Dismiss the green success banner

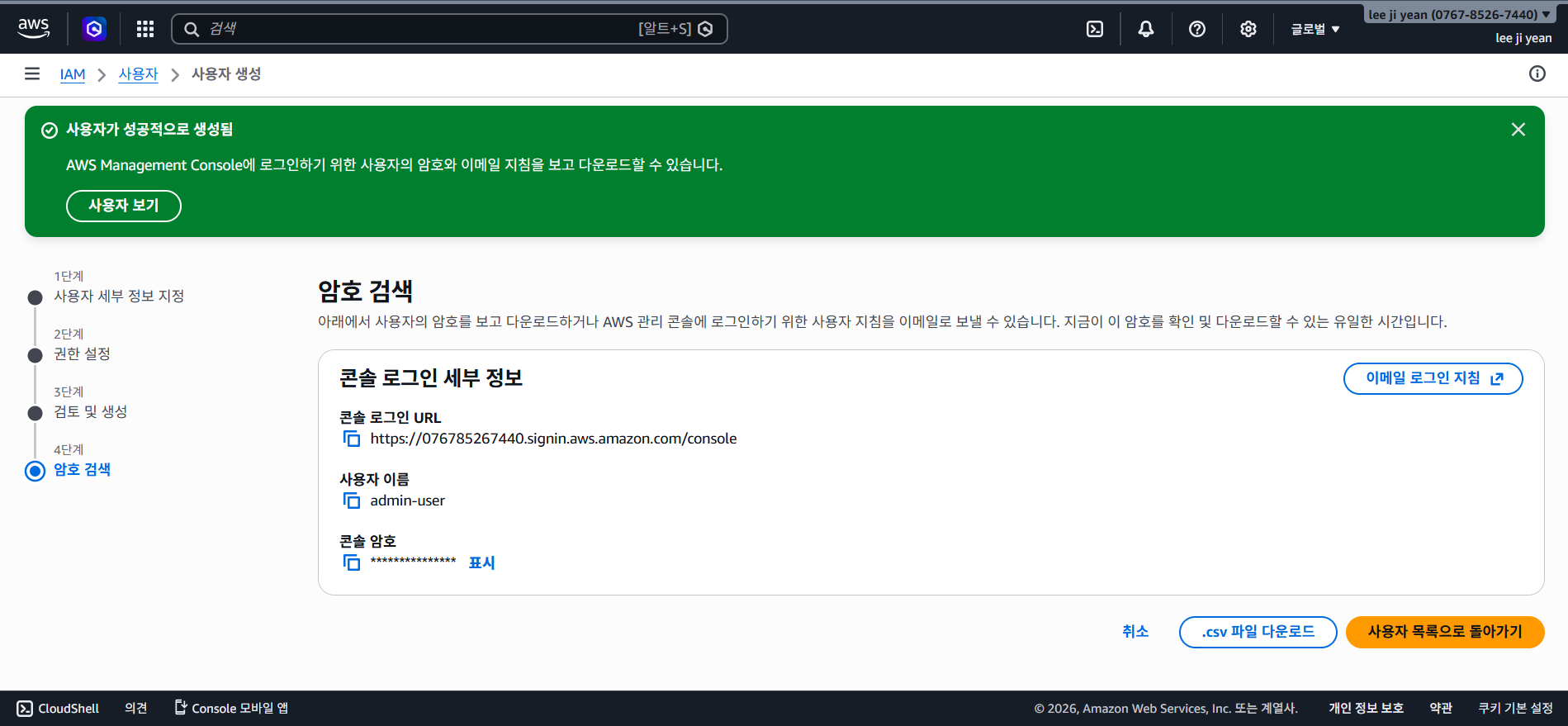(1518, 130)
